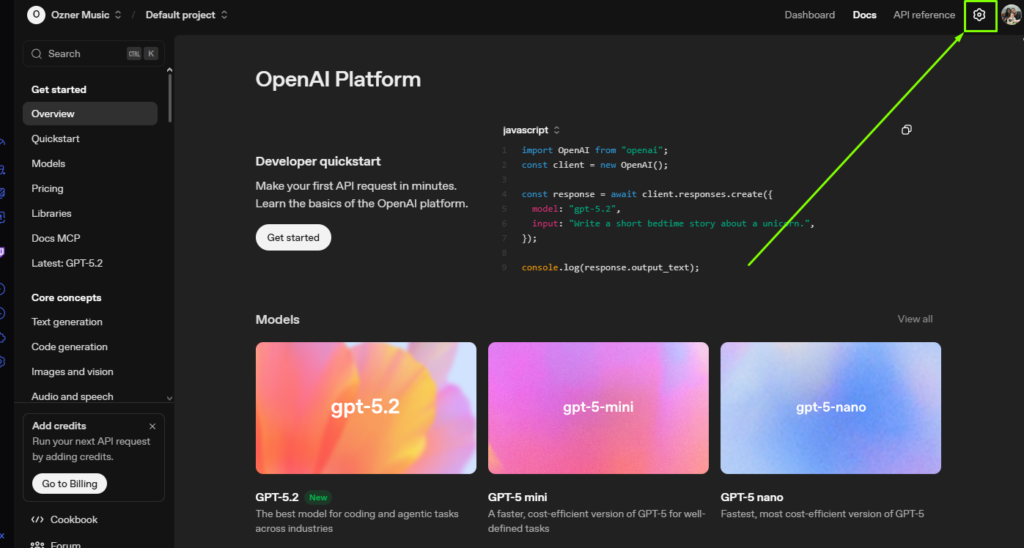Select the Docs tab
Screen dimensions: 1024x548
(x=864, y=15)
